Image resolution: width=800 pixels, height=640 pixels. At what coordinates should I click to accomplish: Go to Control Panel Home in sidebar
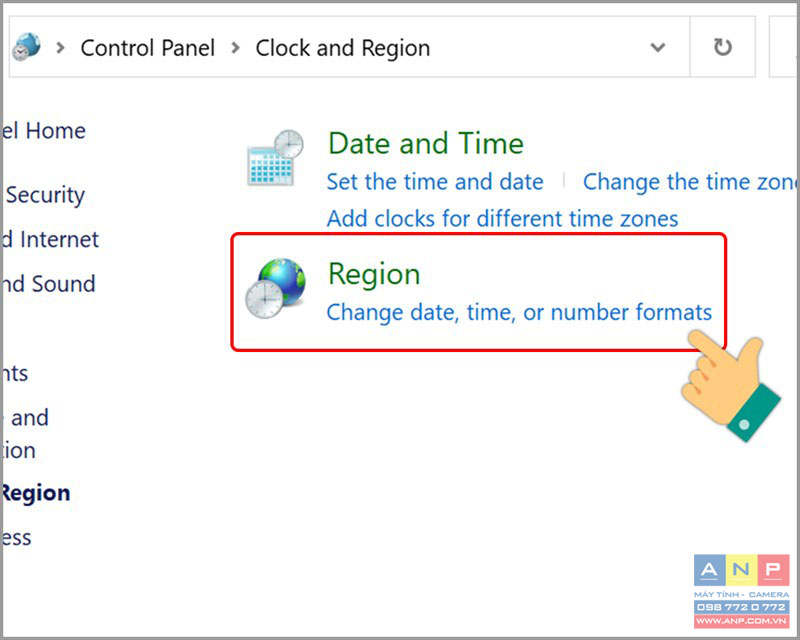[43, 131]
